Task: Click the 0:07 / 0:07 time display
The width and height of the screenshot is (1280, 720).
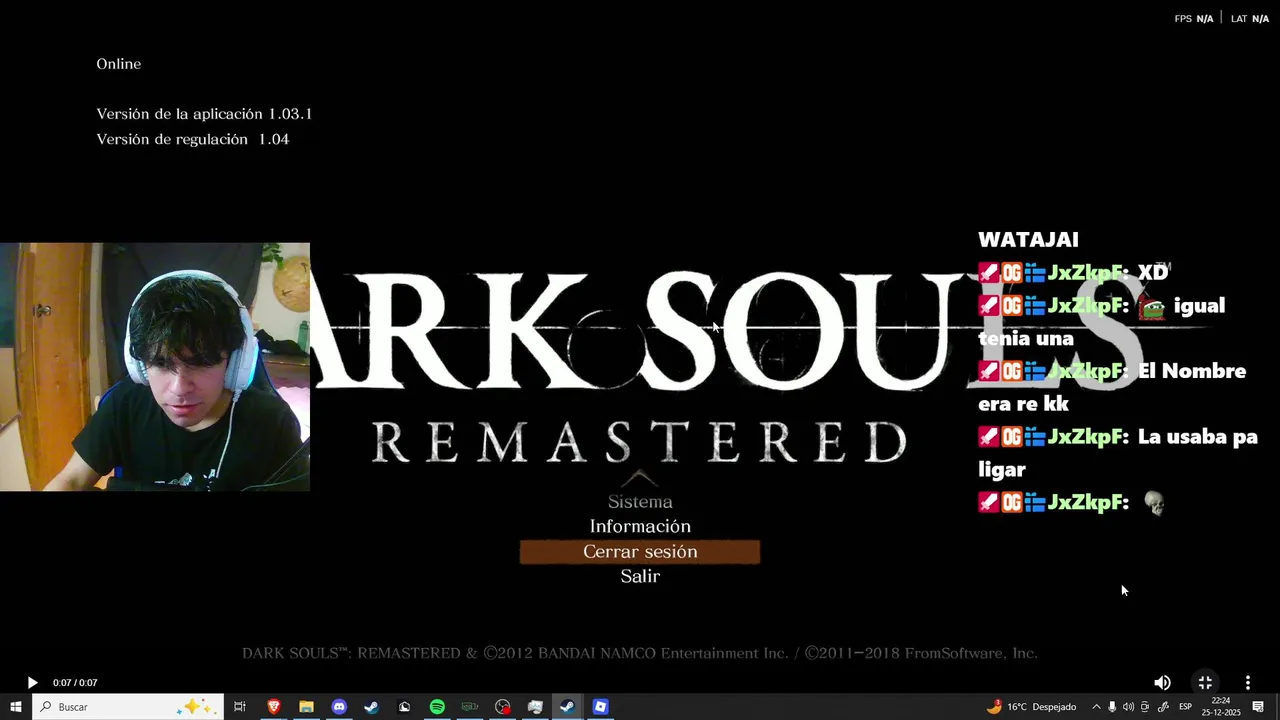Action: click(x=75, y=683)
